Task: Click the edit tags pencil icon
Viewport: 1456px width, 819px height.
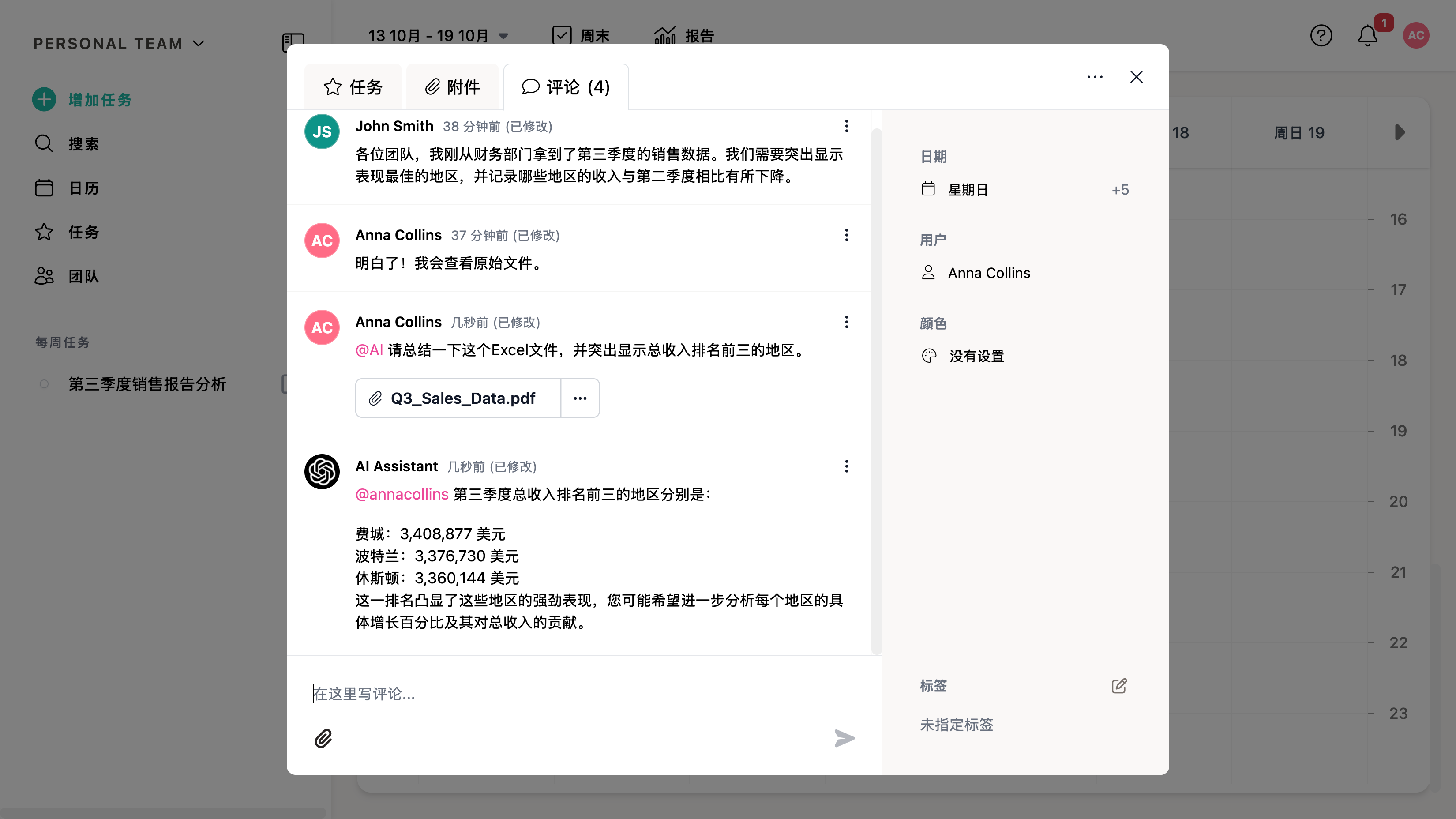Action: [x=1119, y=686]
